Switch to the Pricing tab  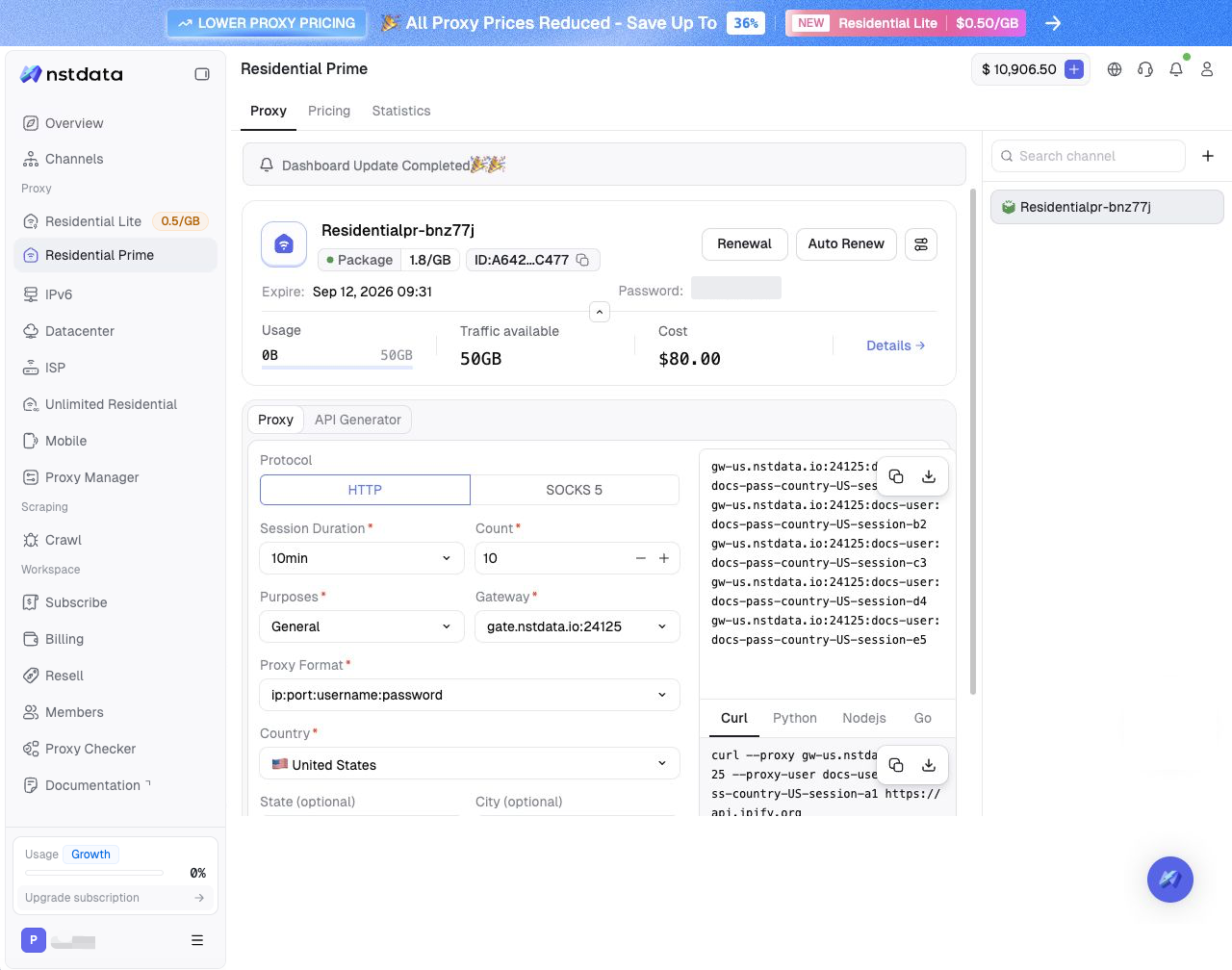pos(329,111)
